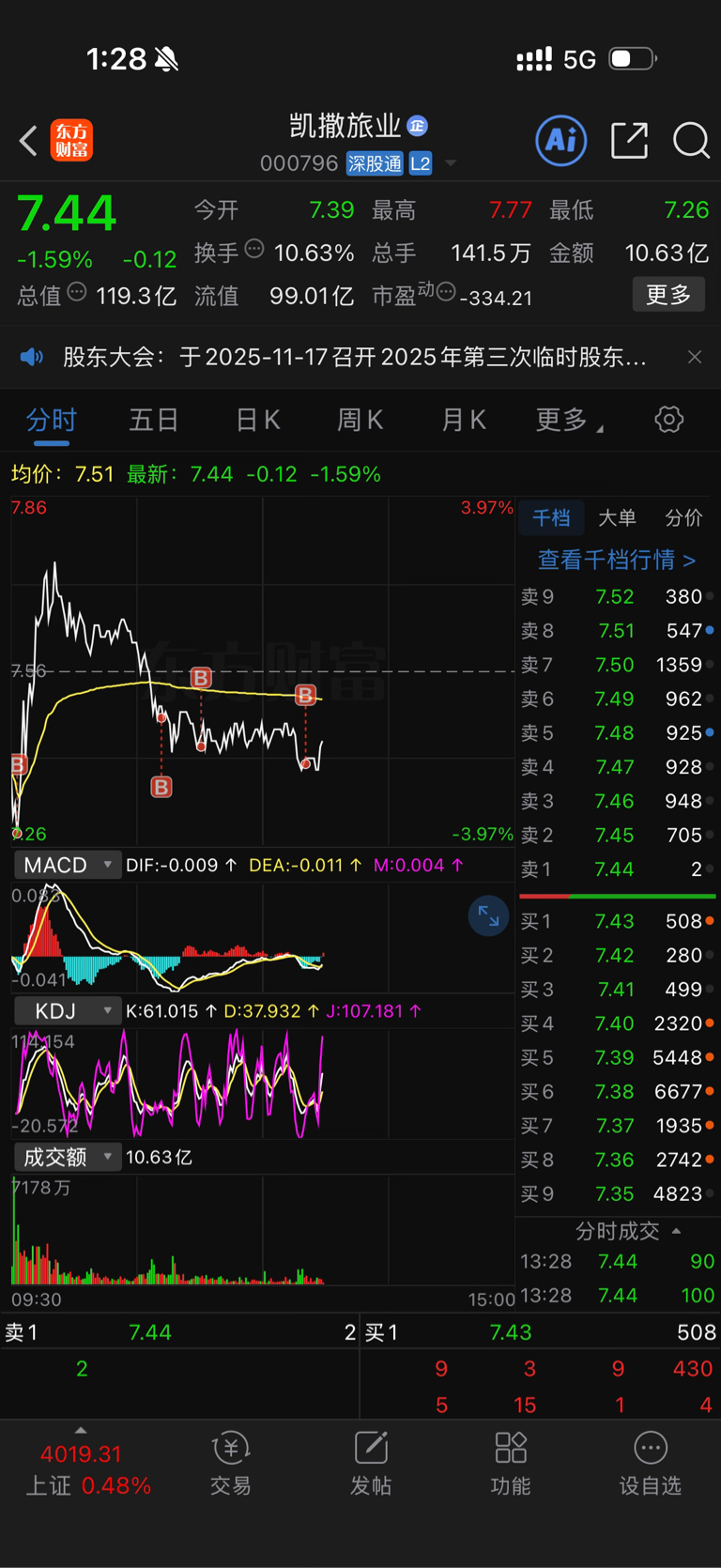The image size is (721, 1568).
Task: Tap the info icon next to 换手
Action: click(x=254, y=249)
